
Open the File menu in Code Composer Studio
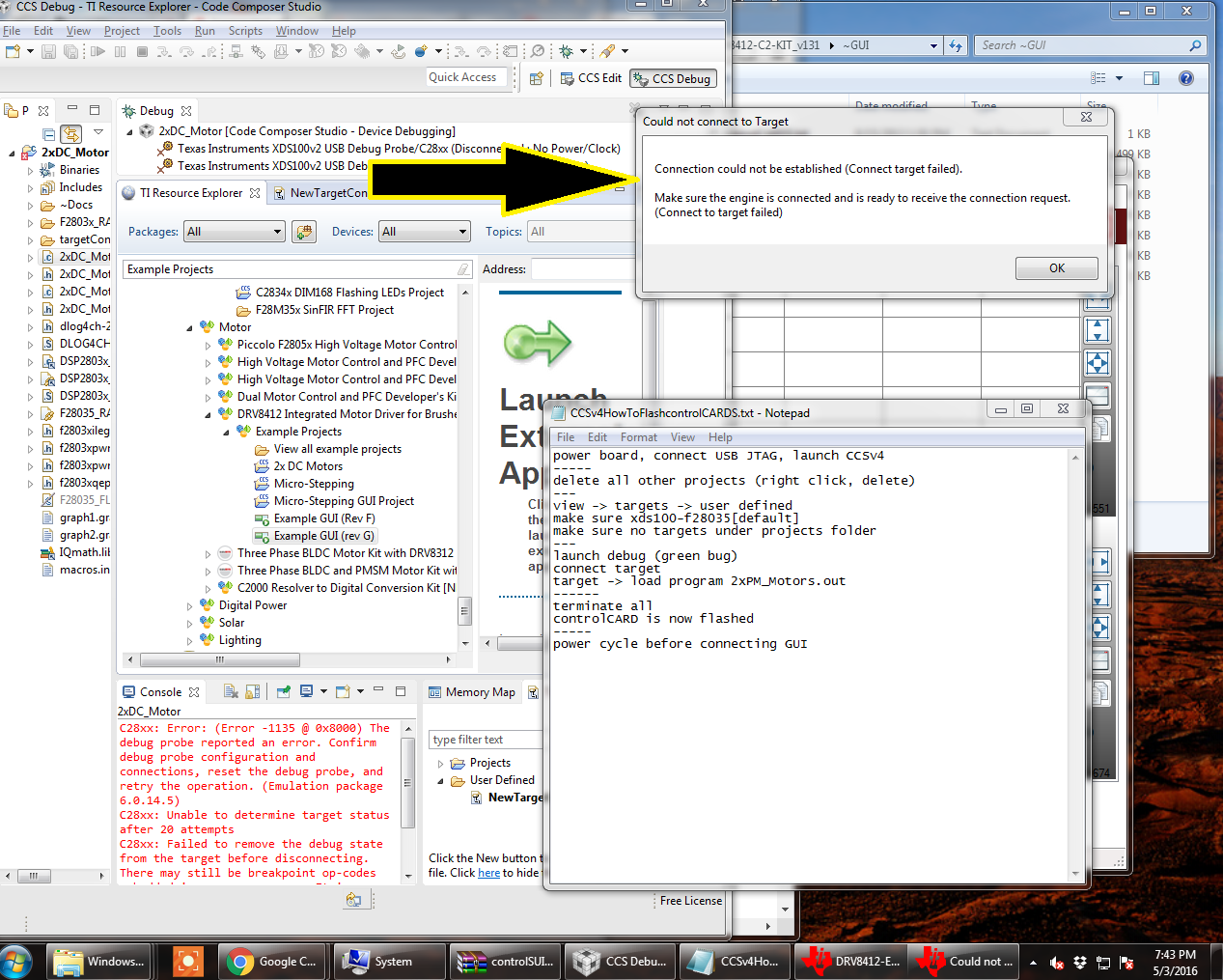[x=12, y=31]
